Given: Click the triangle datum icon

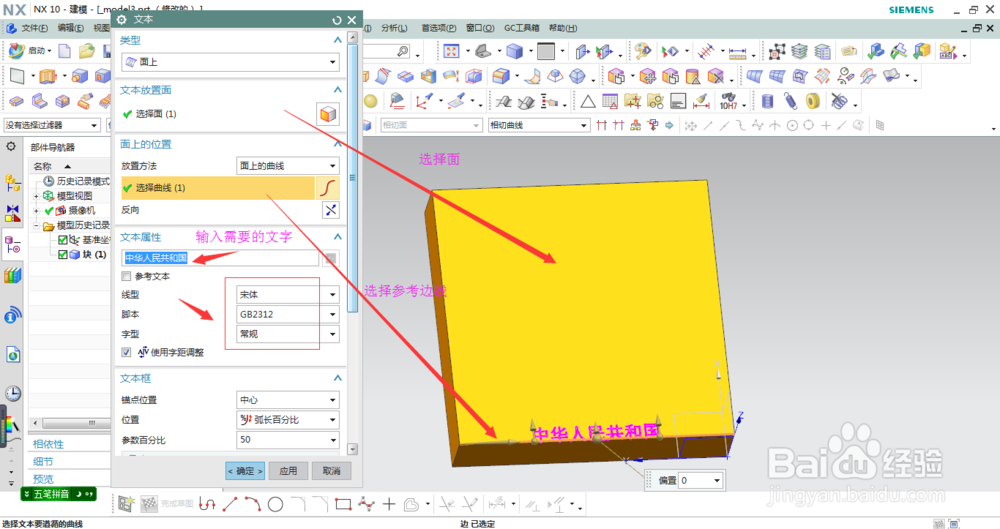Looking at the screenshot, I should coord(587,101).
